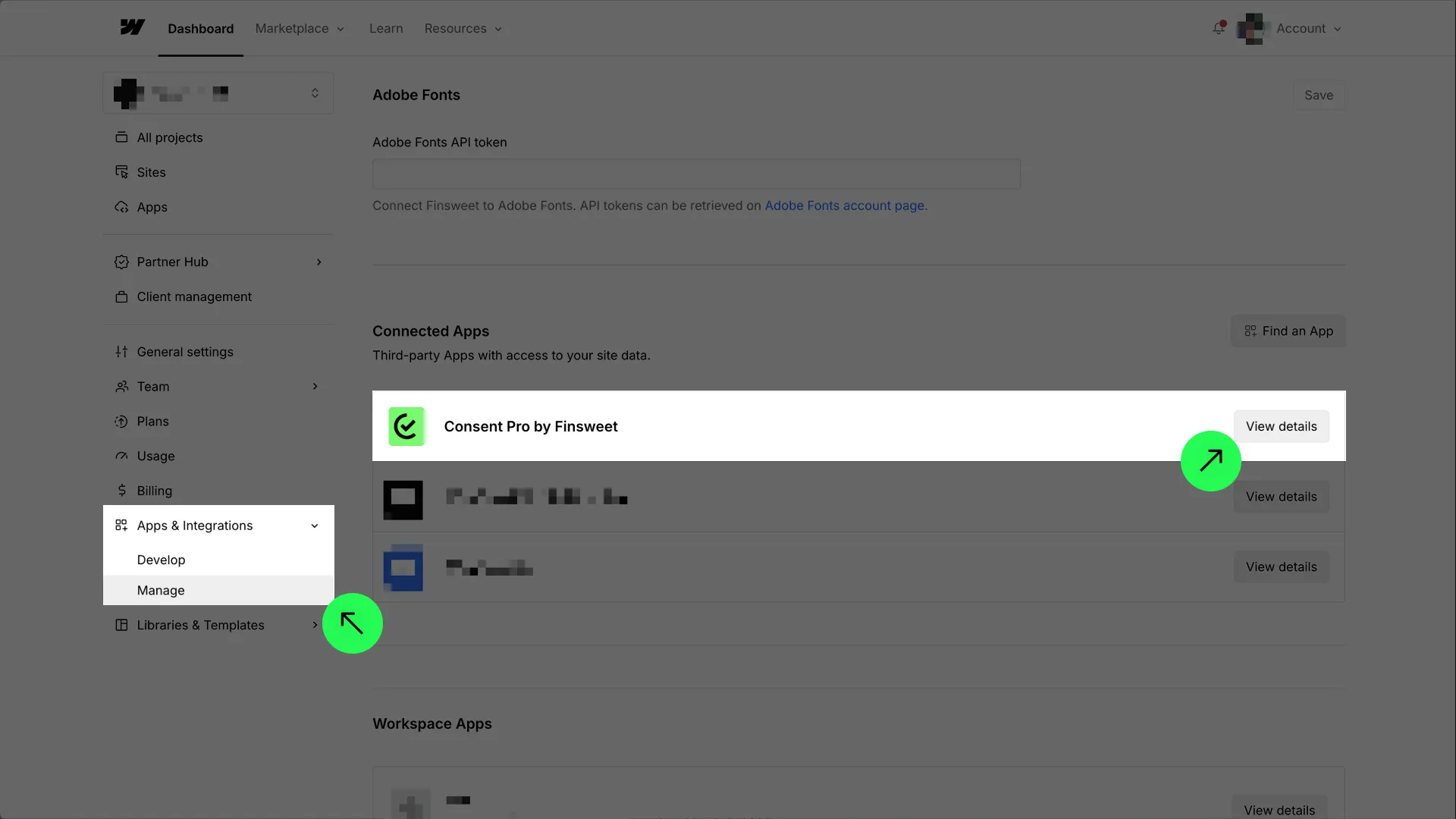Click the black app logo in the second connected app row
The height and width of the screenshot is (819, 1456).
tap(403, 500)
